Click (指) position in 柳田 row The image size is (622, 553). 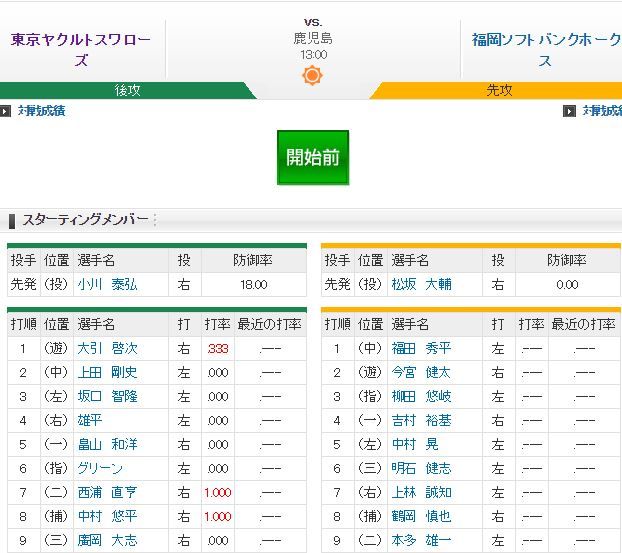[370, 396]
